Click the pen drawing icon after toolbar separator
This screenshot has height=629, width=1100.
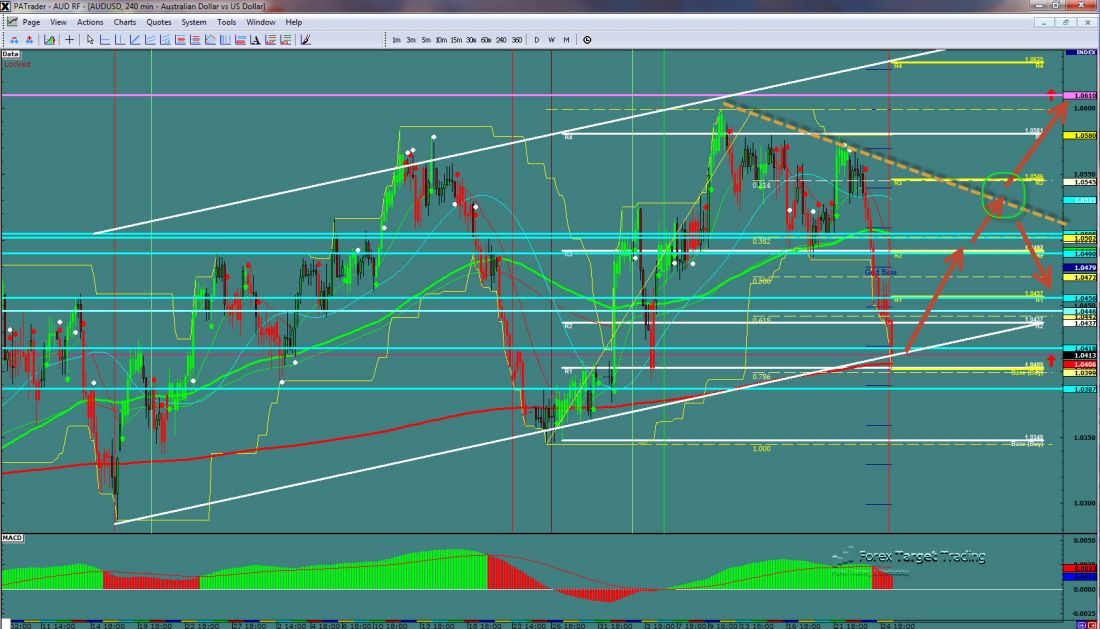tap(305, 40)
